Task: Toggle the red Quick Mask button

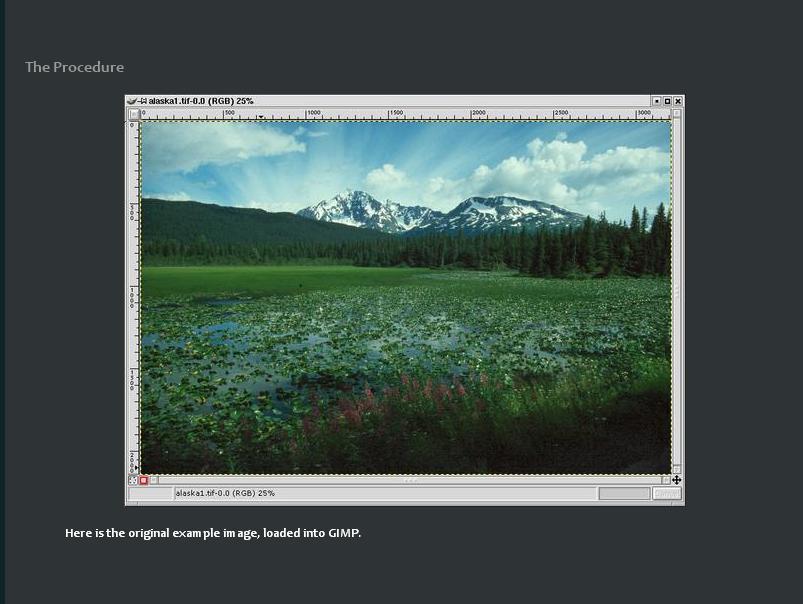Action: pos(143,481)
